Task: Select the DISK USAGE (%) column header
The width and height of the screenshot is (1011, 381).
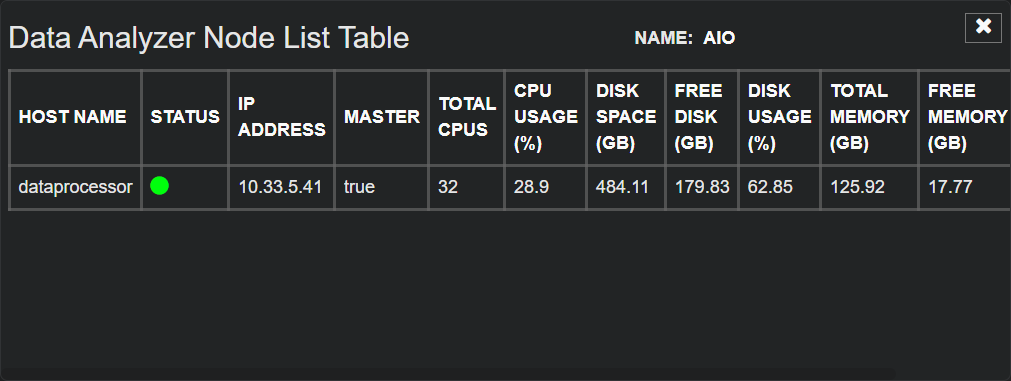Action: 780,117
